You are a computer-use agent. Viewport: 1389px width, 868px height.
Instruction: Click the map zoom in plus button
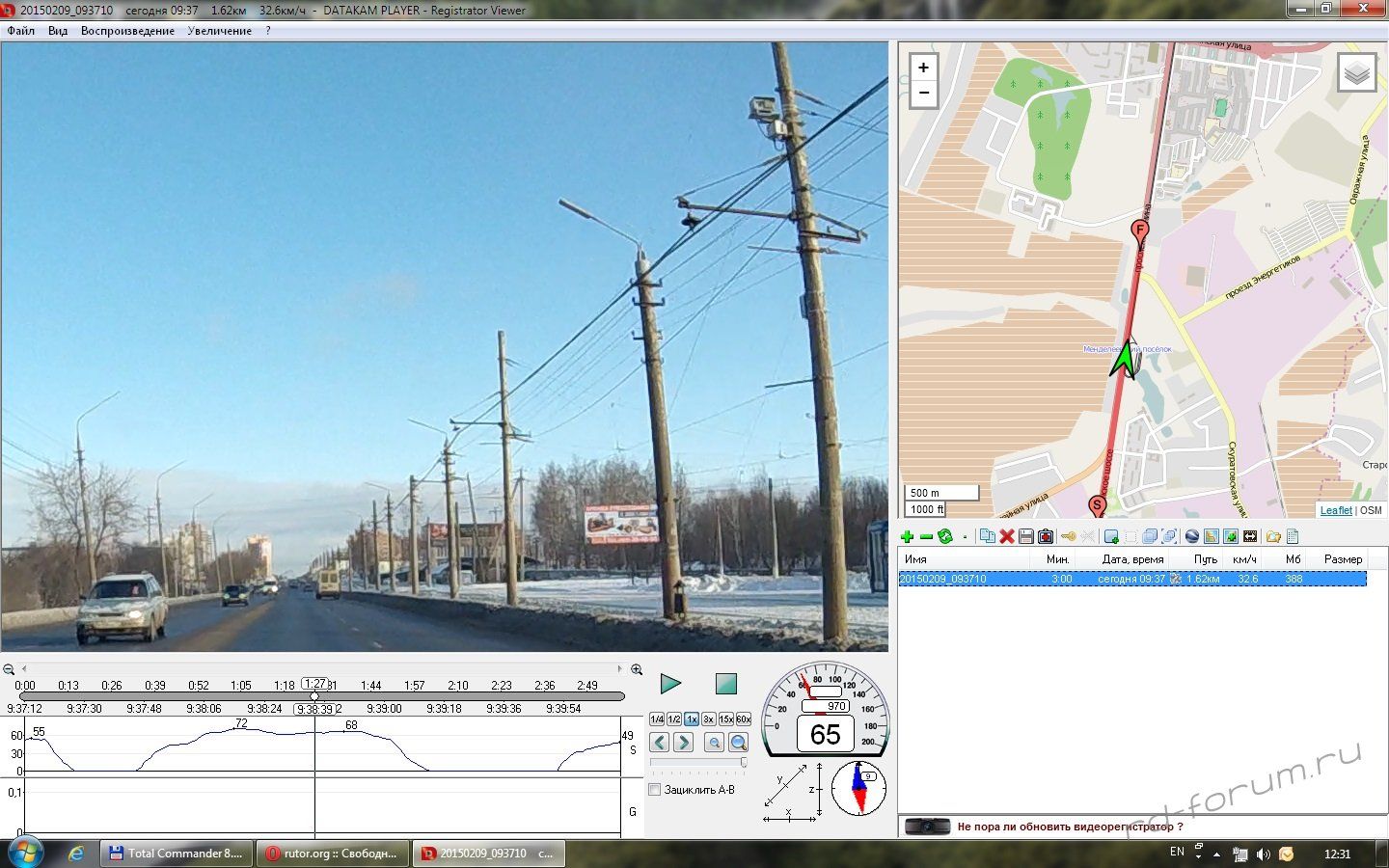(x=923, y=68)
